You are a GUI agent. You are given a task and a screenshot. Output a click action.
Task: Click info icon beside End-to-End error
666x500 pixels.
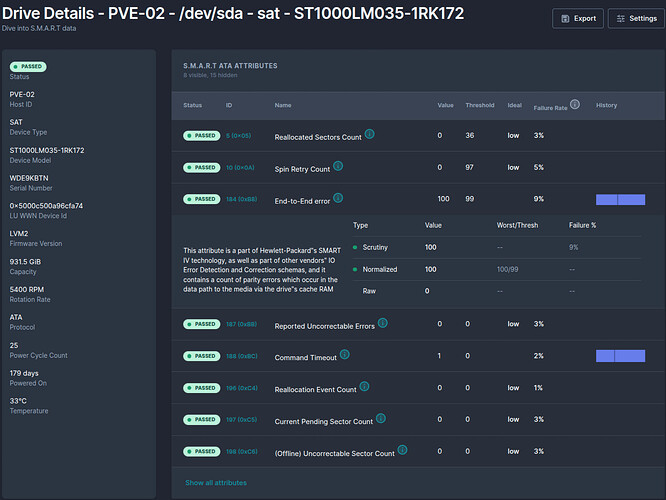pos(338,198)
